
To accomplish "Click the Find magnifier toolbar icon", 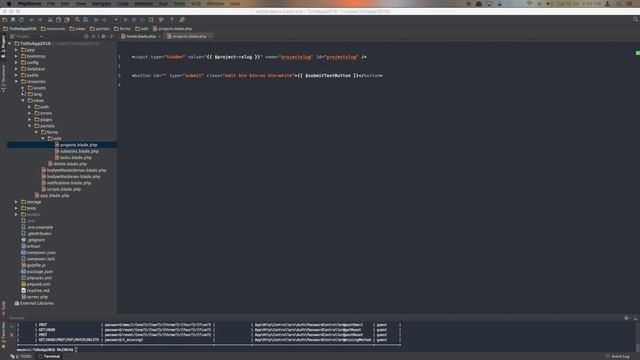I will click(77, 20).
